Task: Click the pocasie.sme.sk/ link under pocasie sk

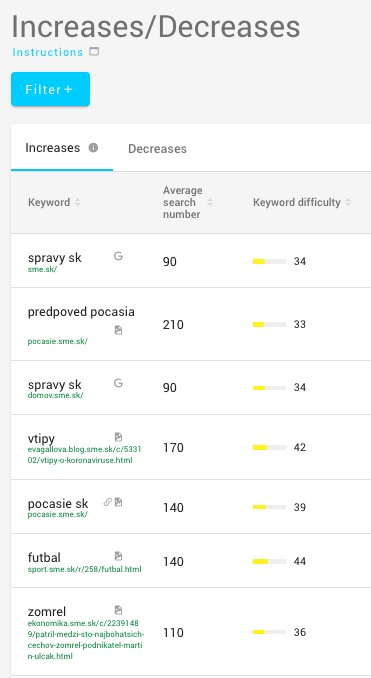Action: (x=58, y=515)
